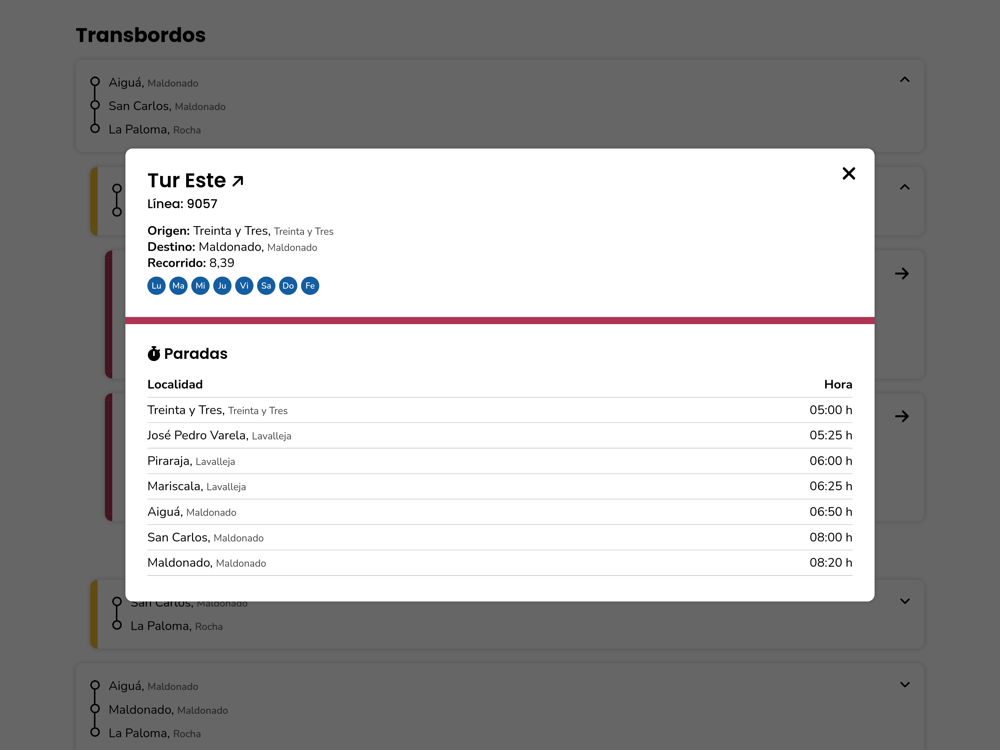Click the Transbordos page heading

point(141,35)
